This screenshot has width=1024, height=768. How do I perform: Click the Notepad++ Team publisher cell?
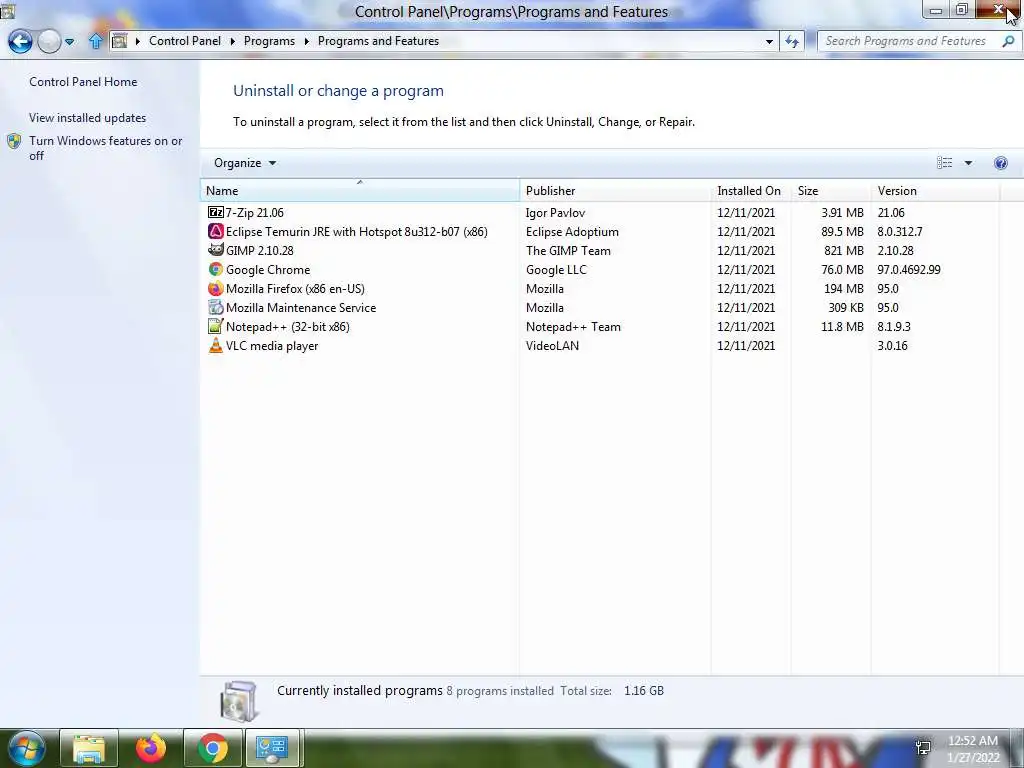click(x=573, y=326)
